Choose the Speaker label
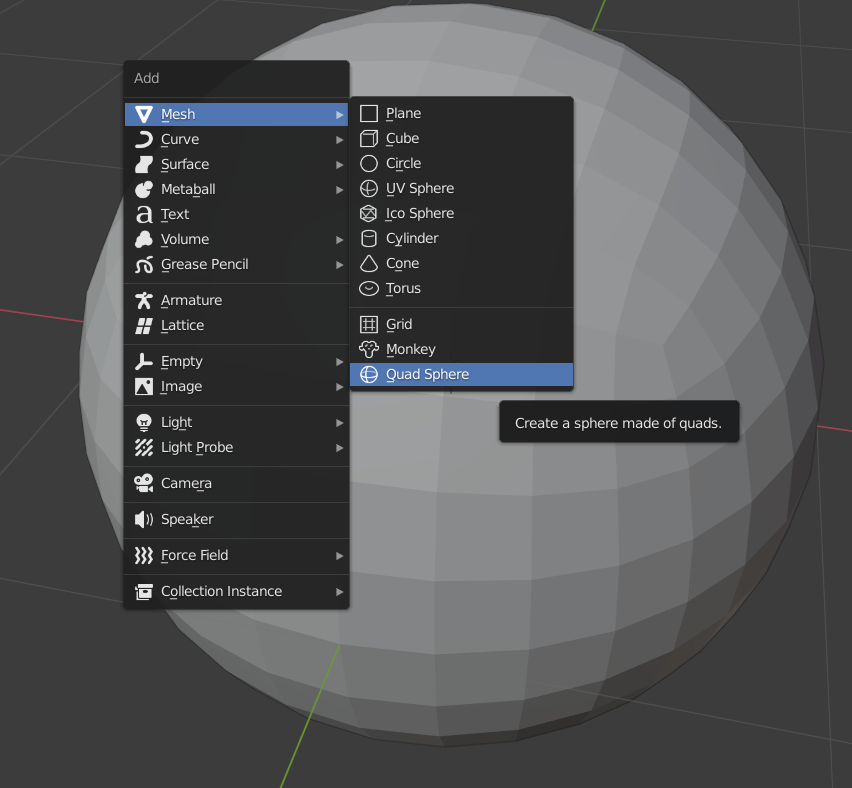The height and width of the screenshot is (788, 852). 187,520
